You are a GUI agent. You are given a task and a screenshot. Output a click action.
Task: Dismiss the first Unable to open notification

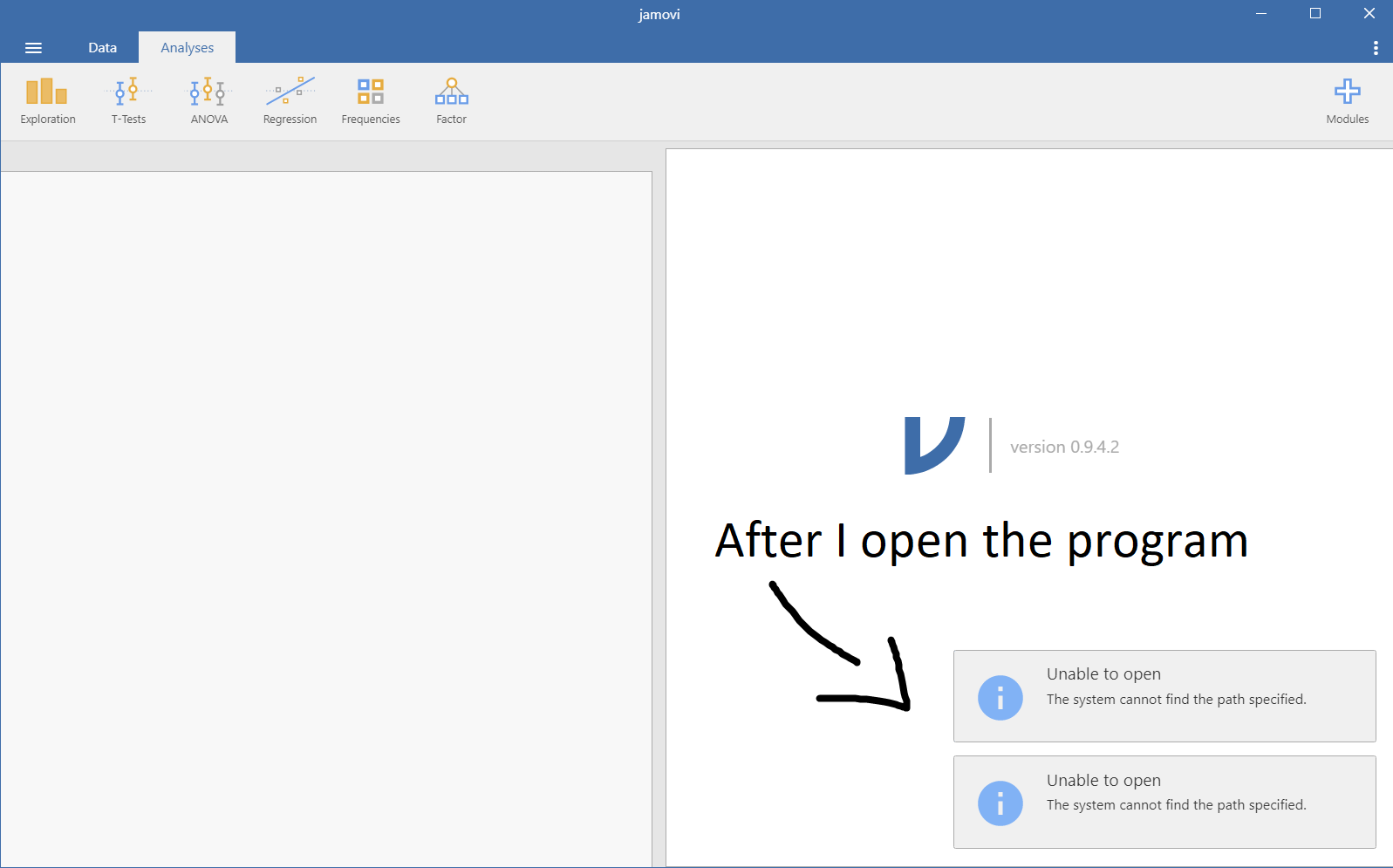(x=1164, y=696)
